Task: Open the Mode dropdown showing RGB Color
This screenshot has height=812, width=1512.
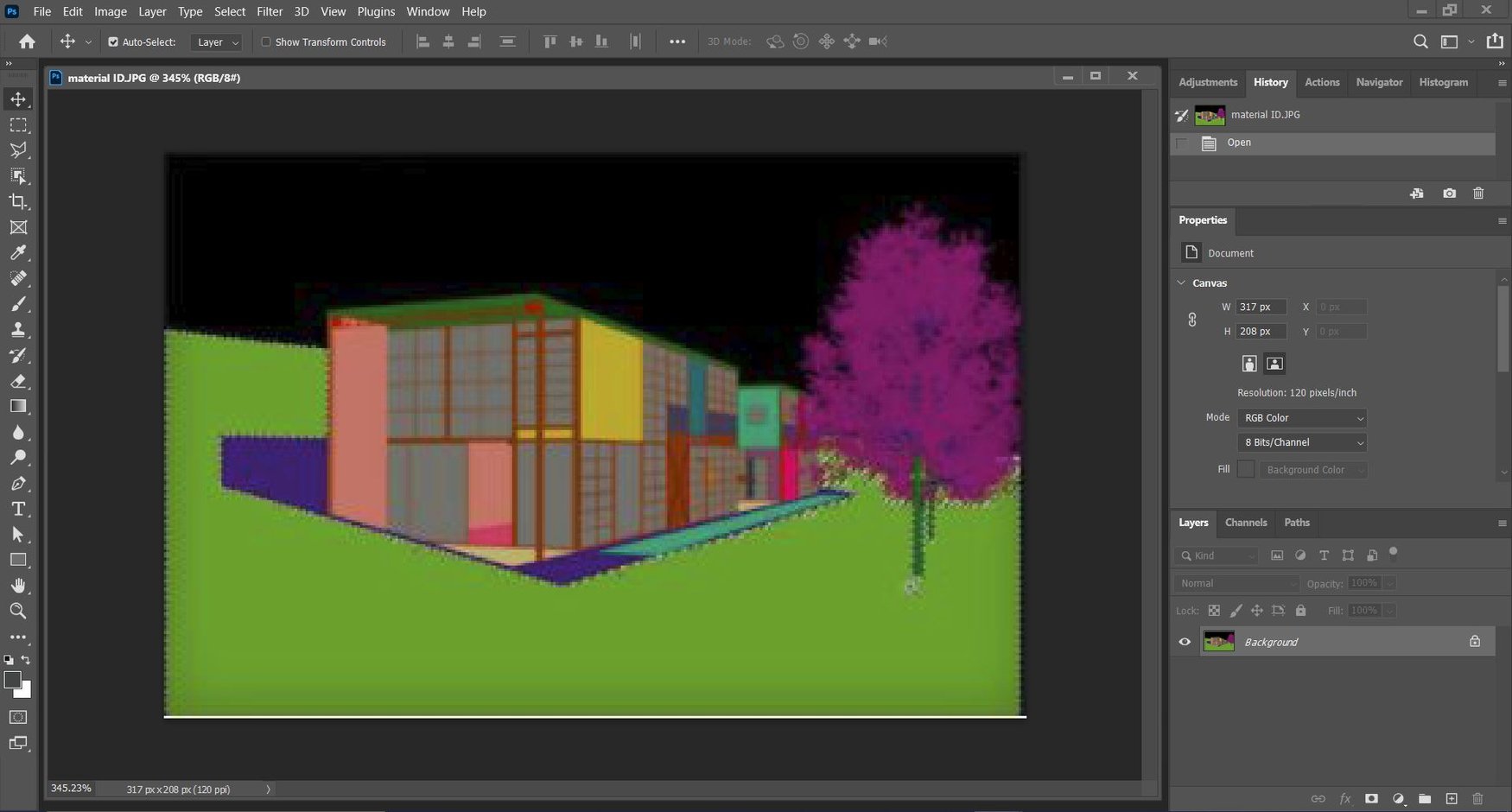Action: (x=1301, y=418)
